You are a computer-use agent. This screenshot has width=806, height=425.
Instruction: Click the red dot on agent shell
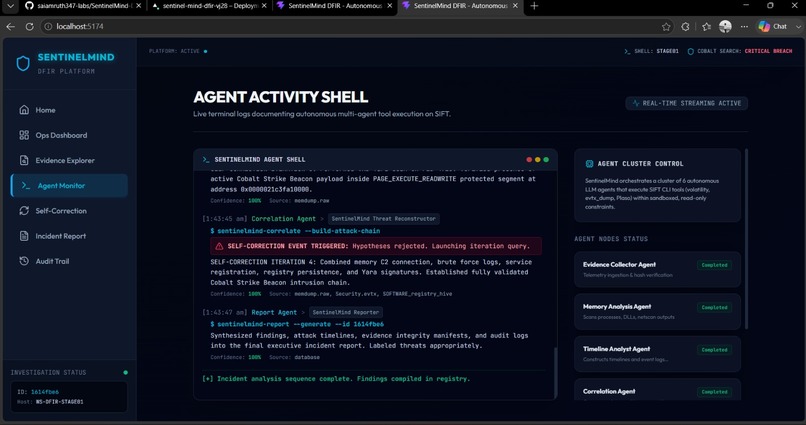529,159
